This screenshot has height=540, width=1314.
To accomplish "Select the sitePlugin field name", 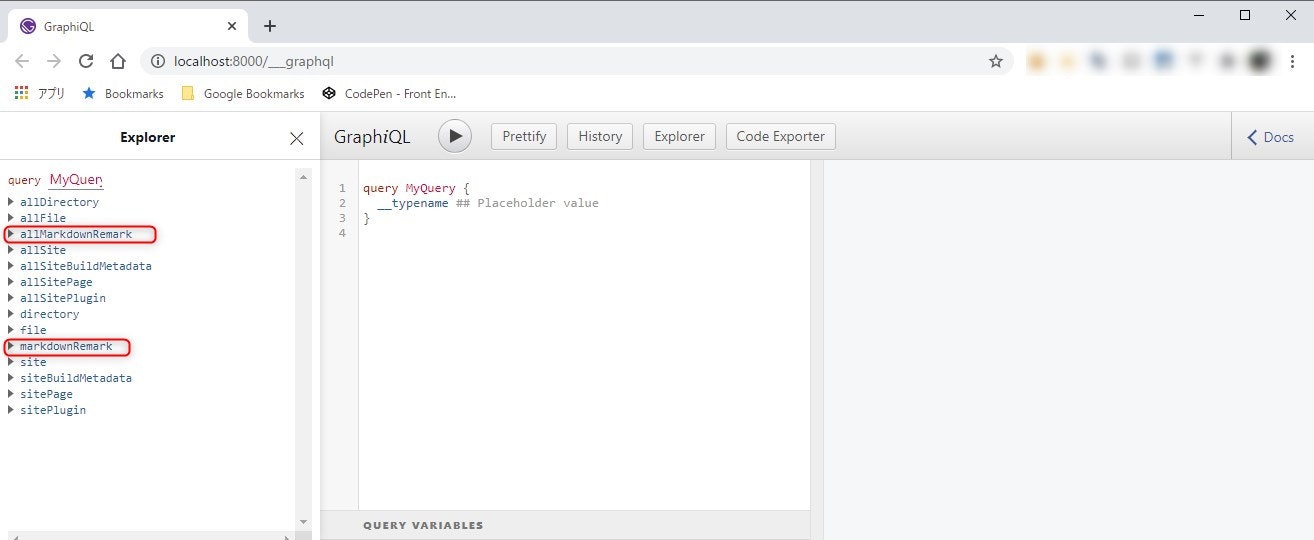I will click(53, 410).
